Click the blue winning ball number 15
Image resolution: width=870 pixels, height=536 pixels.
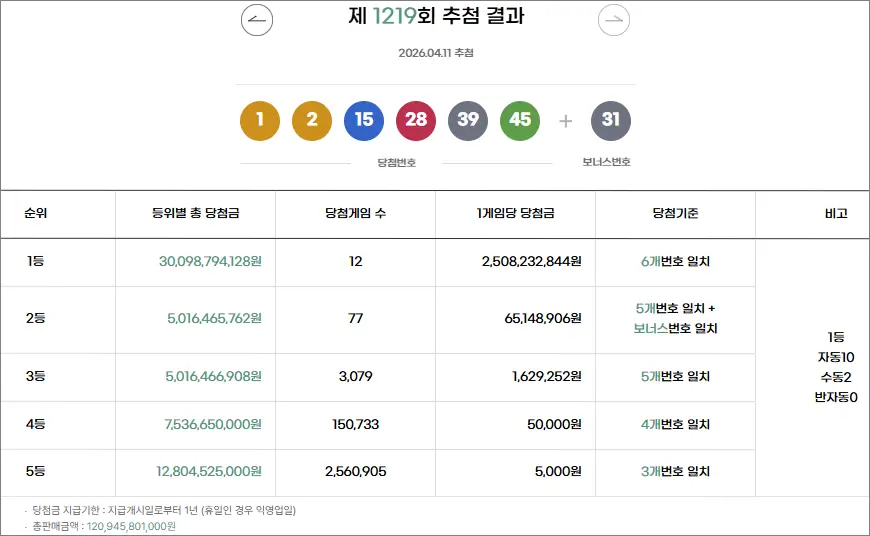(364, 121)
